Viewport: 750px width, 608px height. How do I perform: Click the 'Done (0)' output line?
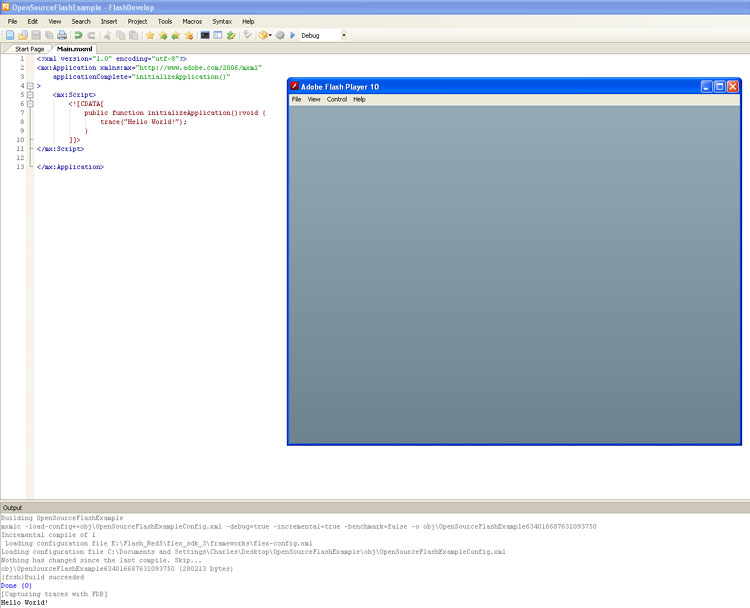point(16,586)
